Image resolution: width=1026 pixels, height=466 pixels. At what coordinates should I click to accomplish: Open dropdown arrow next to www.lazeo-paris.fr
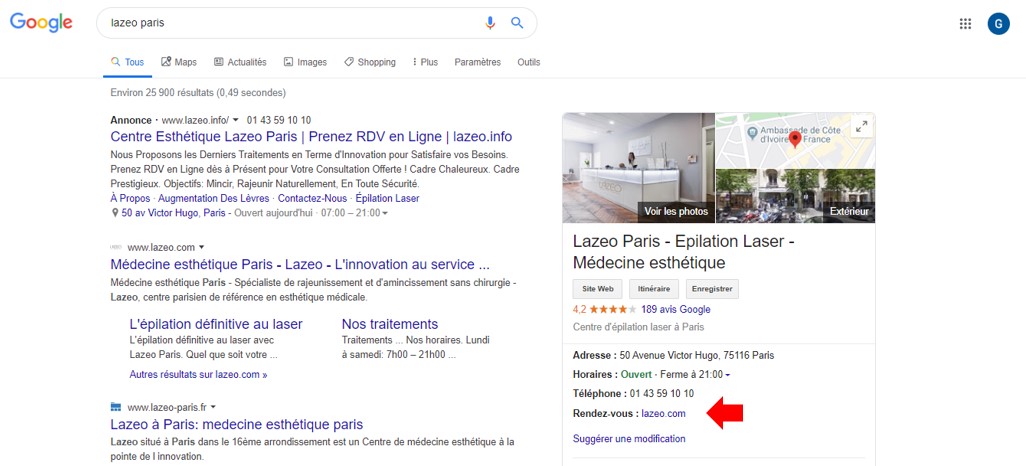coord(213,407)
